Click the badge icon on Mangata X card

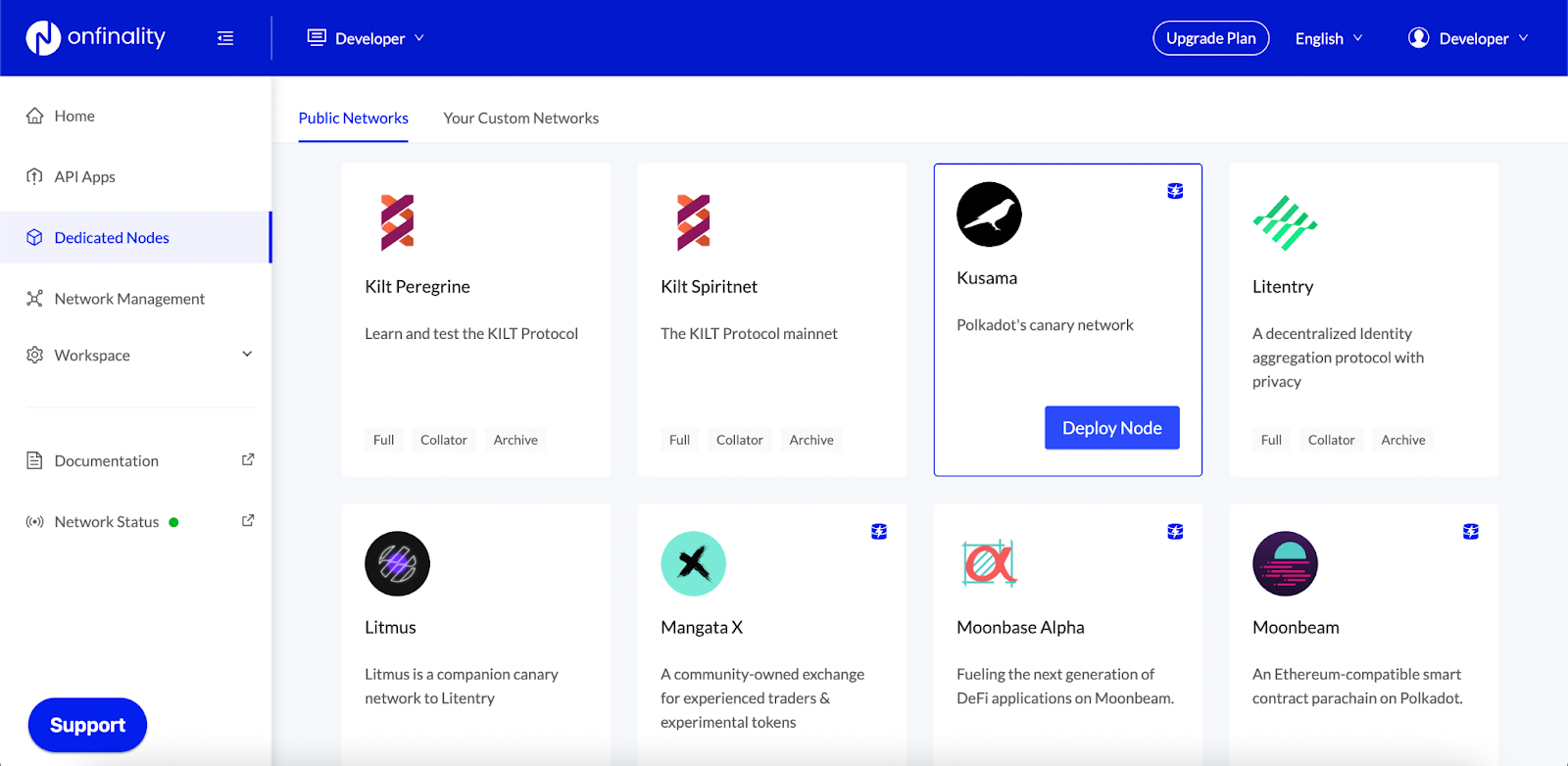[x=879, y=532]
